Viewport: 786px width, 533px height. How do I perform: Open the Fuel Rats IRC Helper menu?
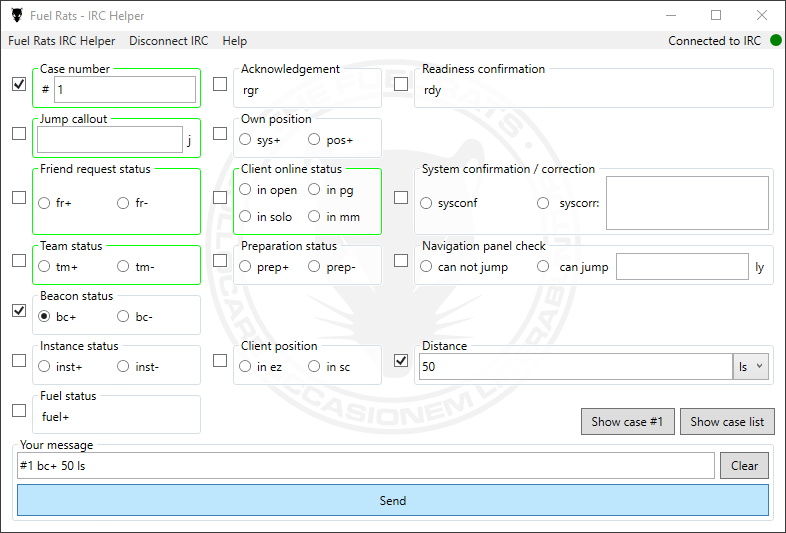(62, 41)
